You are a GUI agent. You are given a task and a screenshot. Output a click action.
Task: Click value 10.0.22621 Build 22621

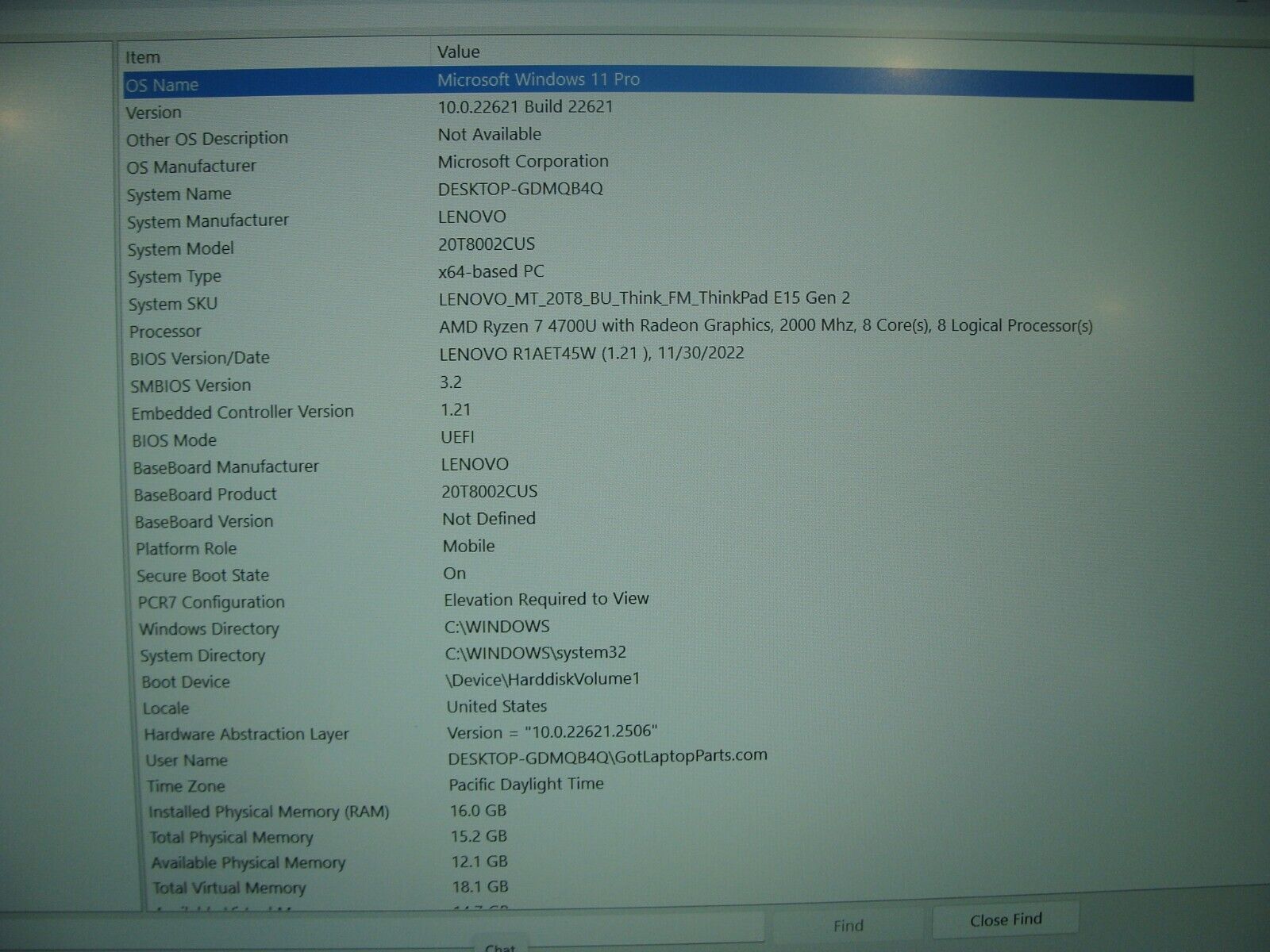pyautogui.click(x=525, y=106)
